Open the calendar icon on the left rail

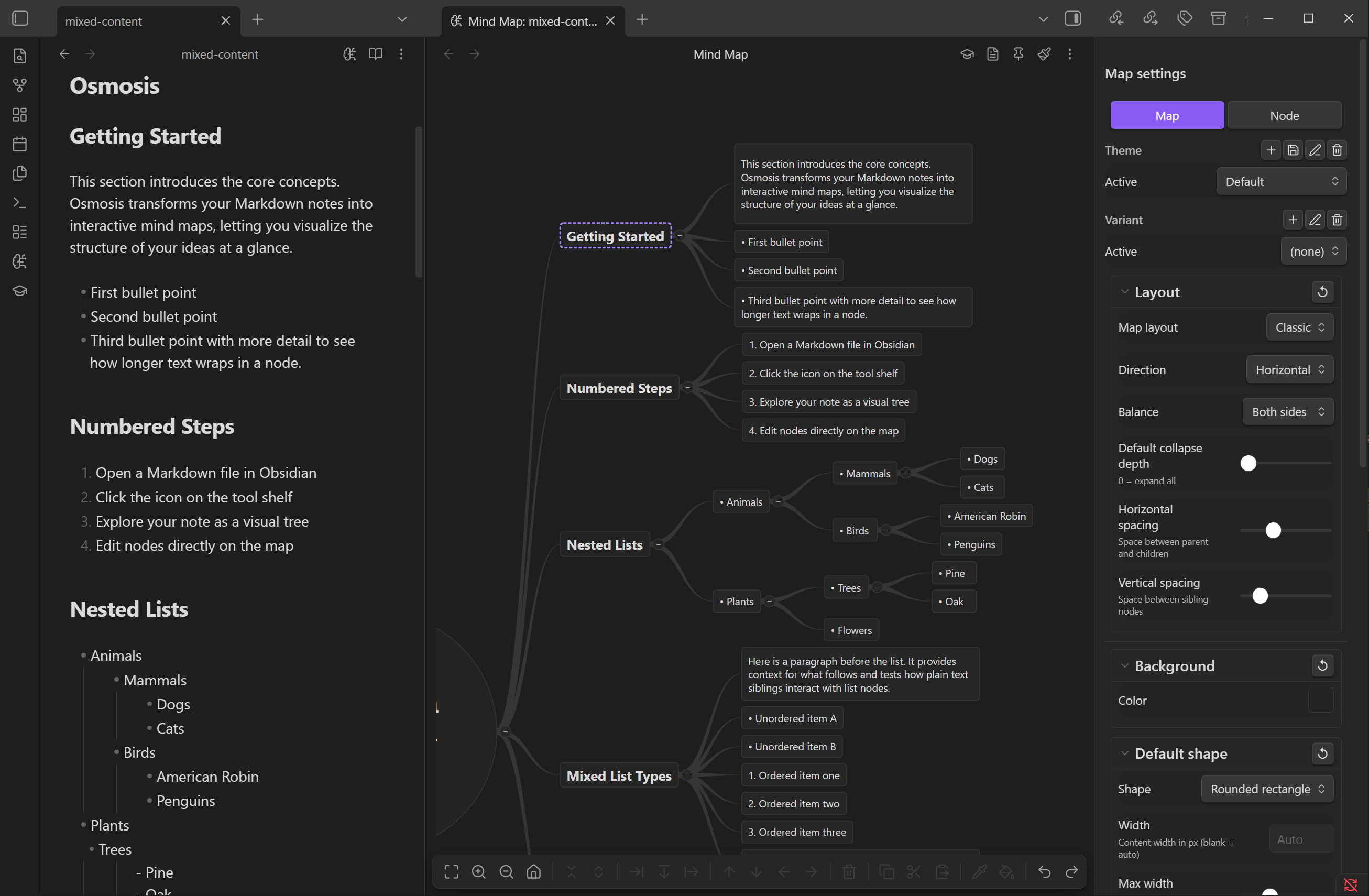(x=19, y=144)
